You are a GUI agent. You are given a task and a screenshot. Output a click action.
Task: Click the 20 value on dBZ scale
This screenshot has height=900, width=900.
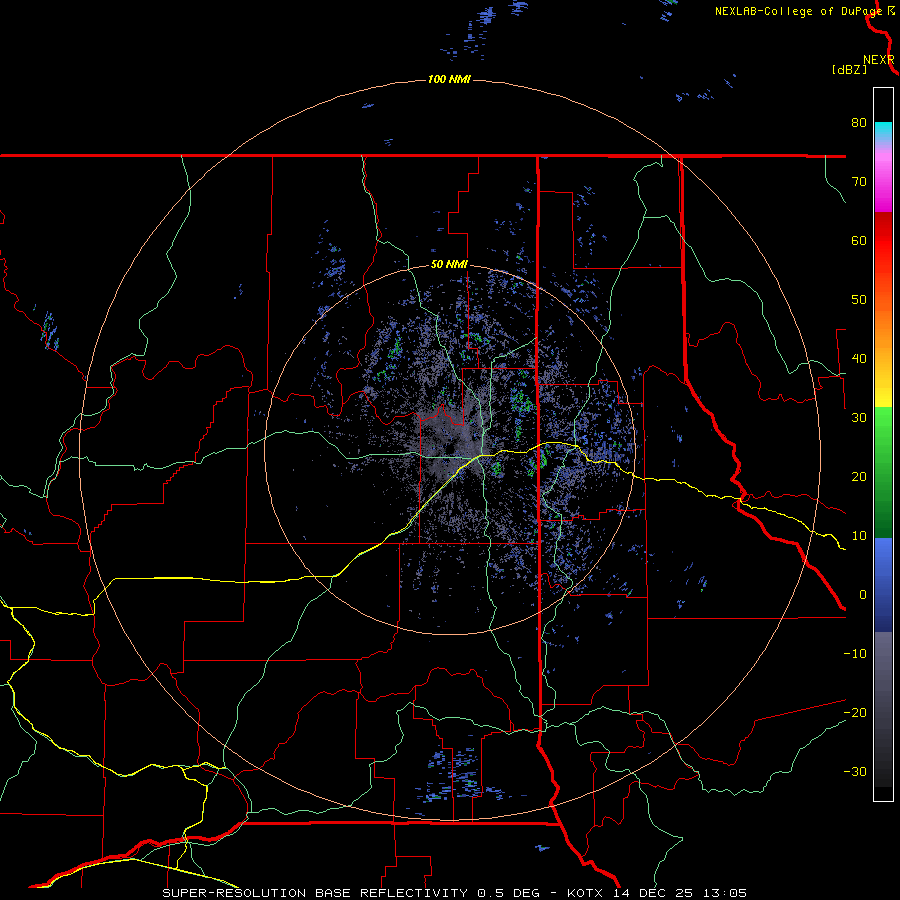[859, 477]
